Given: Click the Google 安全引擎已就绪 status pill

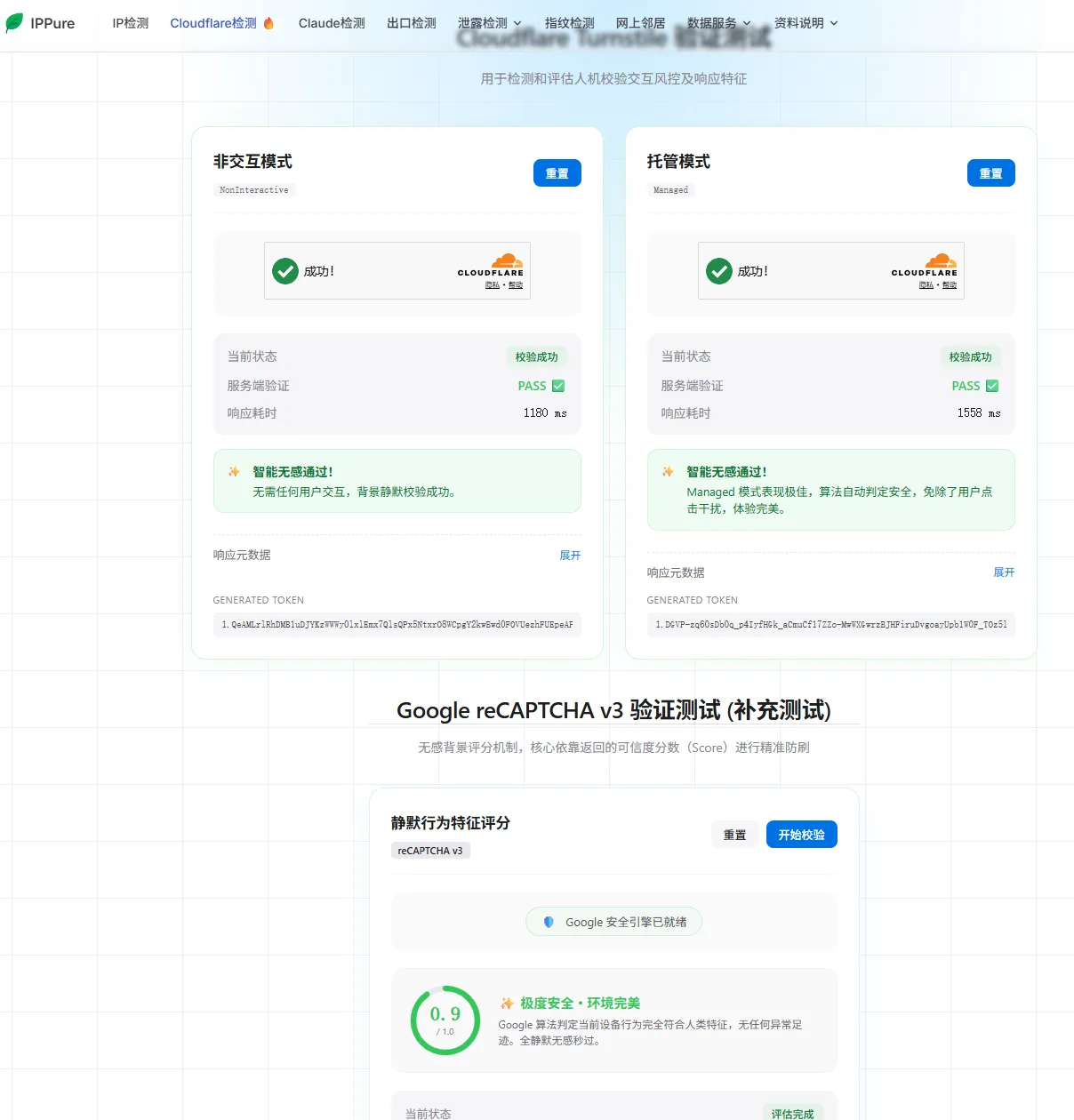Looking at the screenshot, I should coord(614,922).
